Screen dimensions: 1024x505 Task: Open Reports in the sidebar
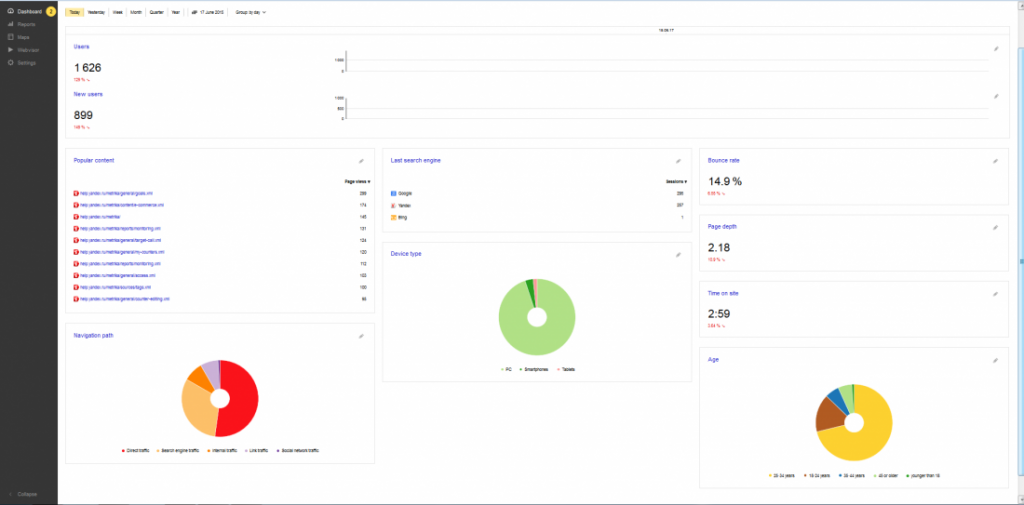click(26, 24)
